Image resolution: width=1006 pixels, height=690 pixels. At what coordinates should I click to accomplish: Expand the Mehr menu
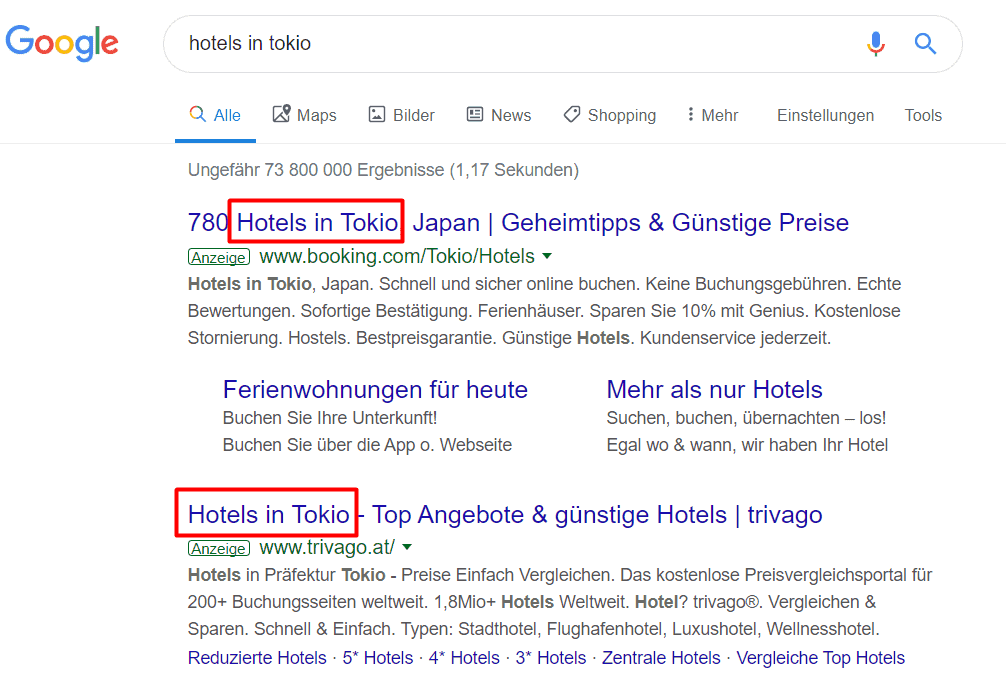point(712,115)
